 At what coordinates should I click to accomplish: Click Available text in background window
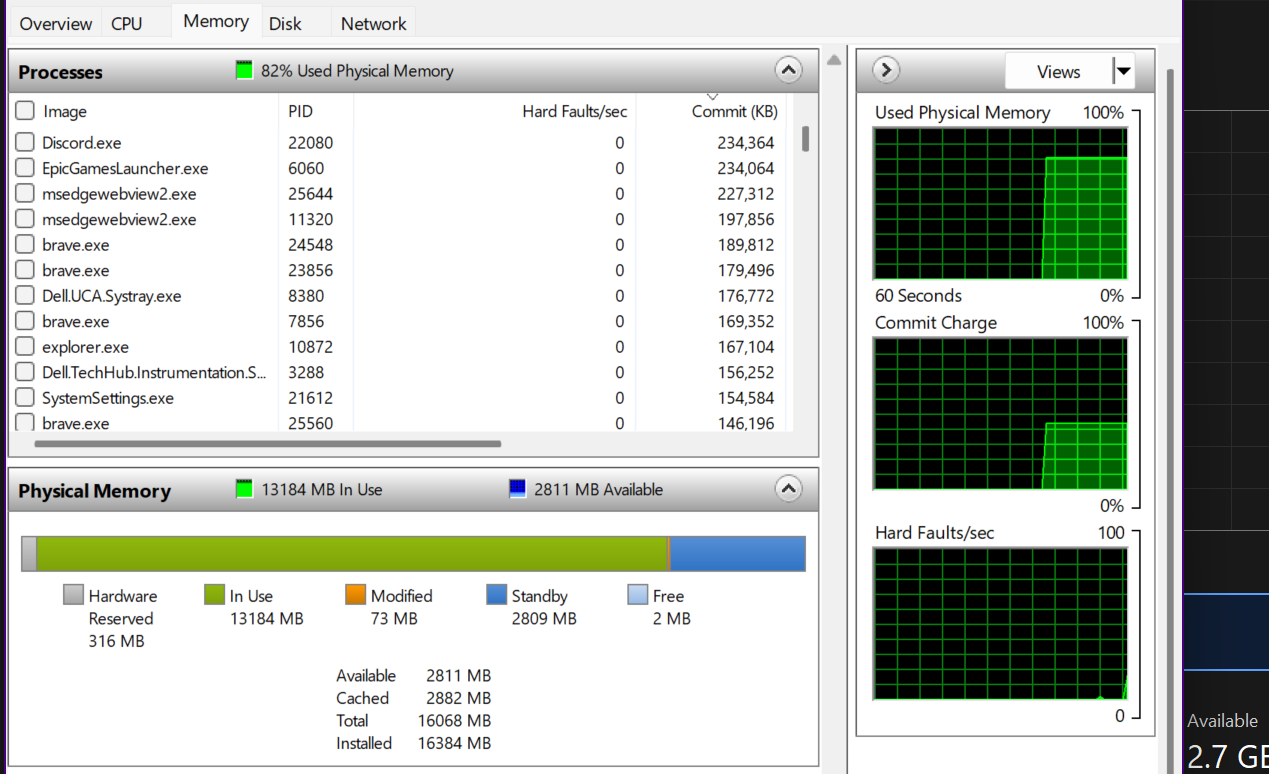(x=1222, y=720)
